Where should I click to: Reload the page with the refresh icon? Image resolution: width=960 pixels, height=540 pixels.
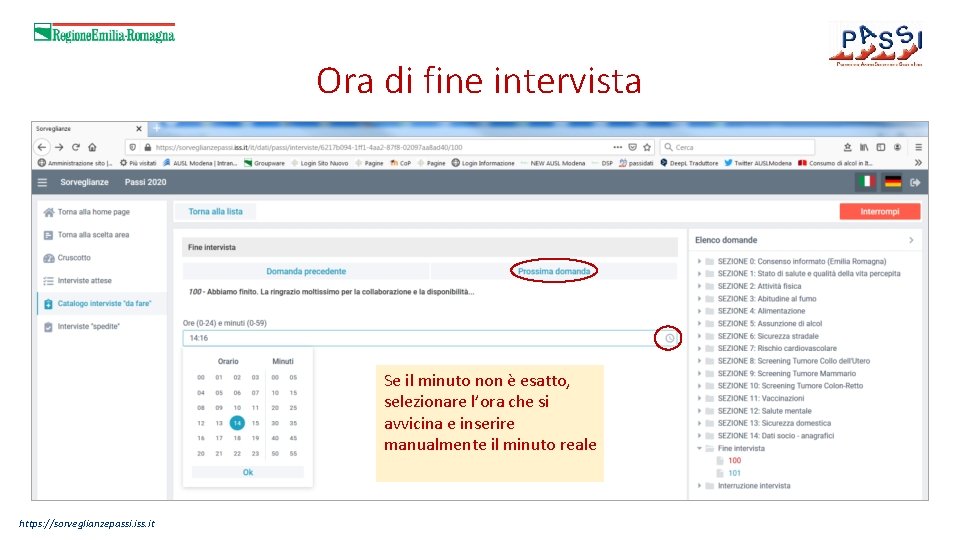pyautogui.click(x=76, y=147)
